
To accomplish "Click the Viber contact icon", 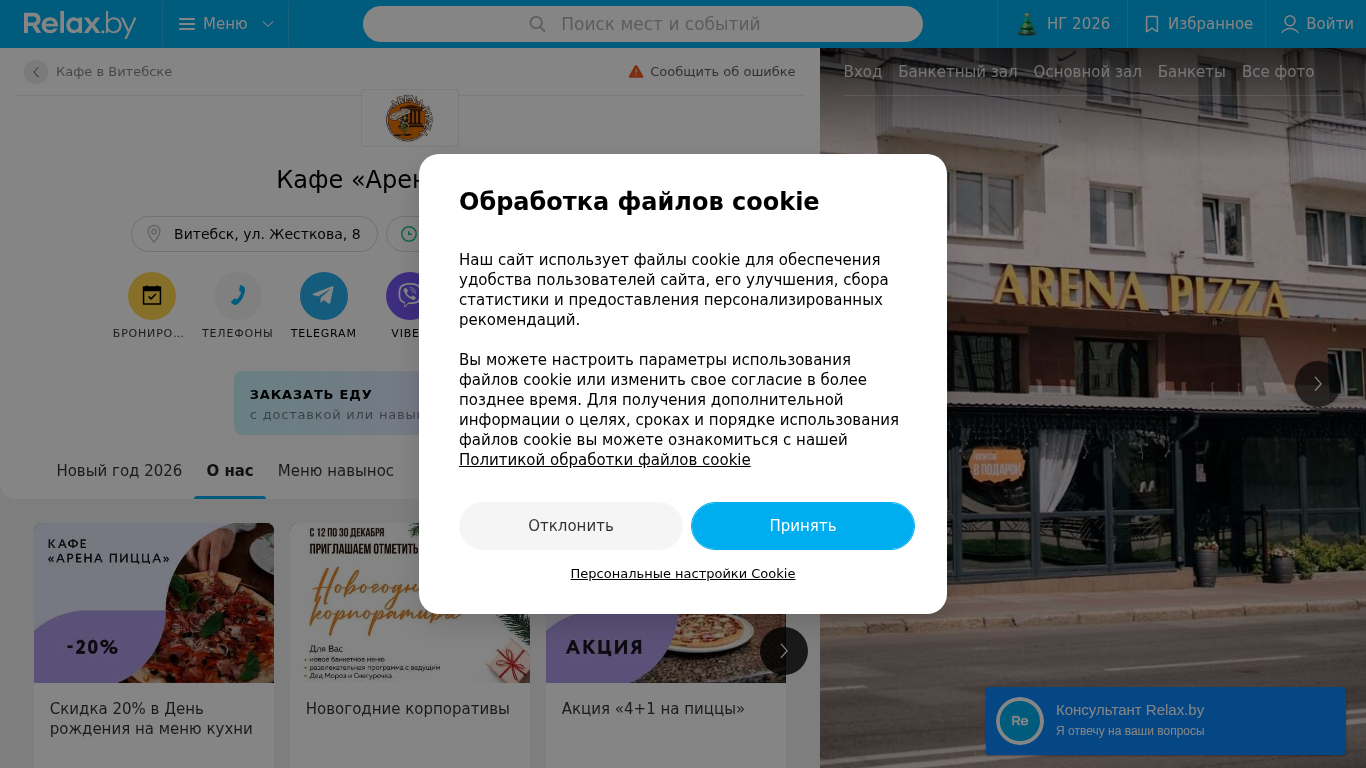I will click(x=408, y=296).
